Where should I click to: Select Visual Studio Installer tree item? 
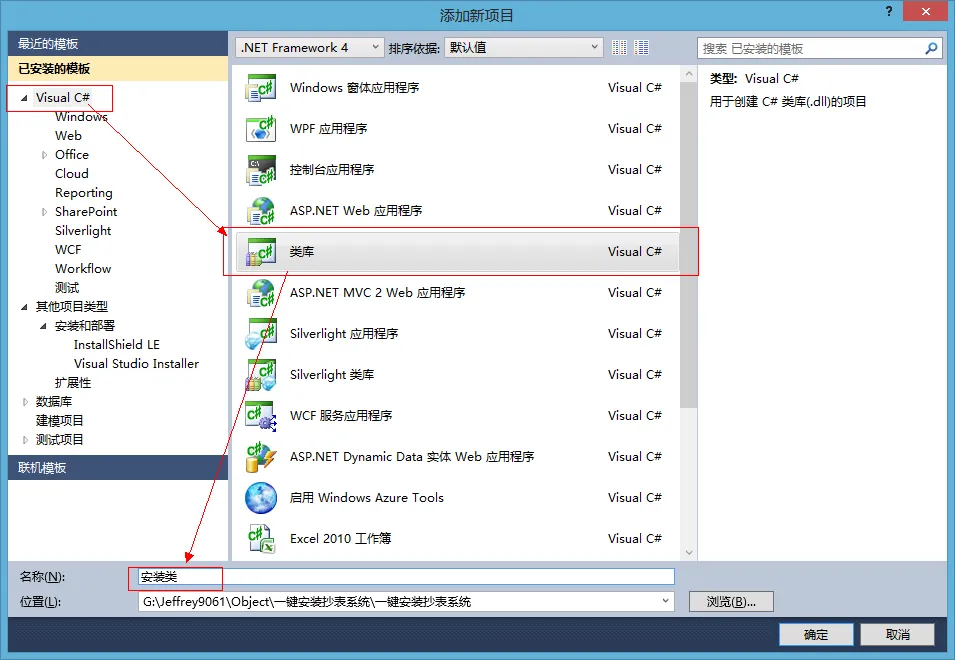click(x=136, y=363)
